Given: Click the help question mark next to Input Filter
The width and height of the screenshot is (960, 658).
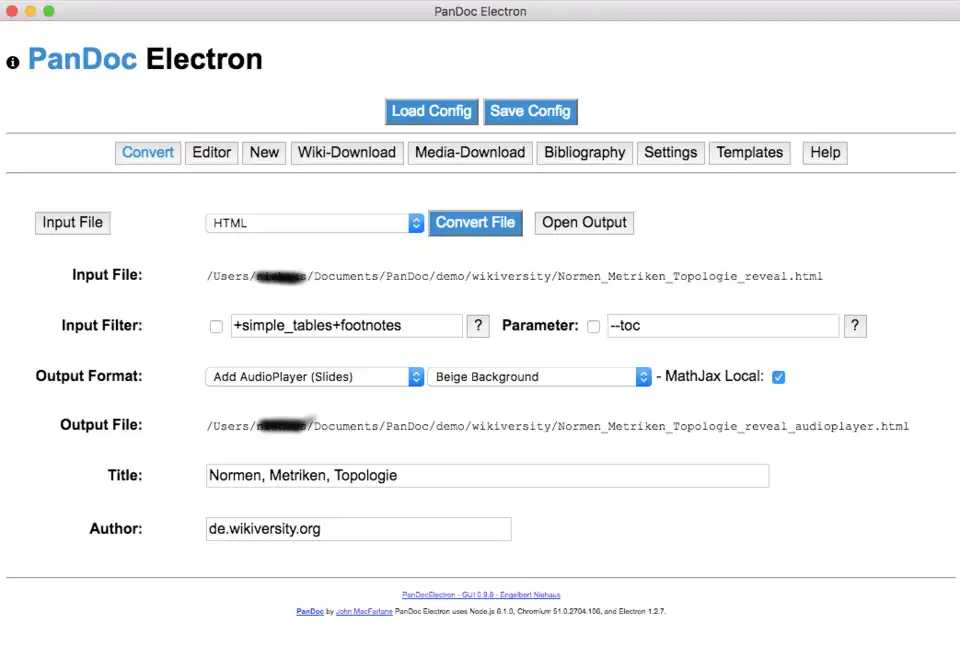Looking at the screenshot, I should click(x=479, y=326).
